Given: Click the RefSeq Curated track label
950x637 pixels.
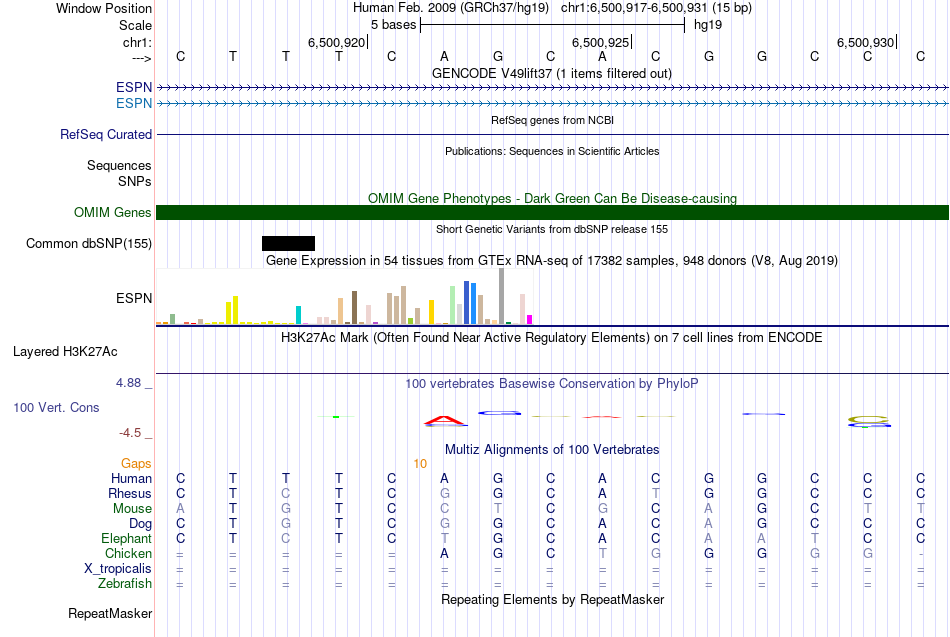Looking at the screenshot, I should pyautogui.click(x=106, y=135).
